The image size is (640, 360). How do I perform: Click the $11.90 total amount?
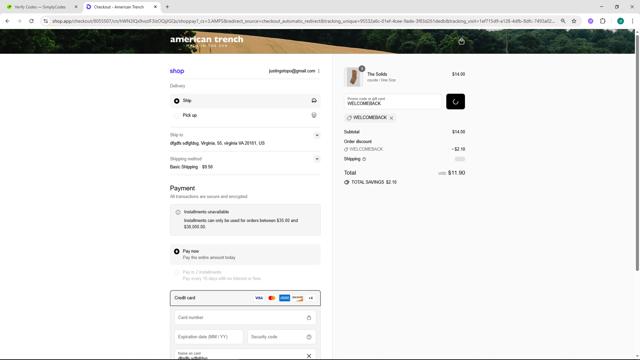[456, 173]
